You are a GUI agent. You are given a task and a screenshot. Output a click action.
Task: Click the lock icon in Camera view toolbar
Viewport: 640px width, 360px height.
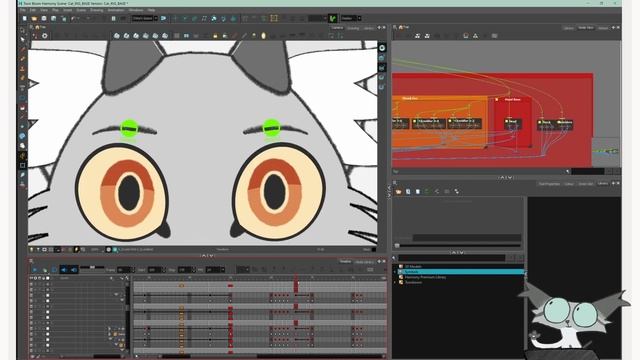click(215, 36)
